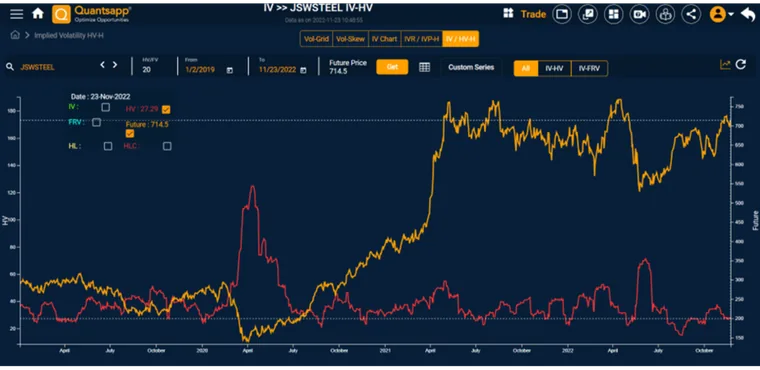Viewport: 760px width, 370px height.
Task: Open the IVR / IVP-H tab
Action: (422, 39)
